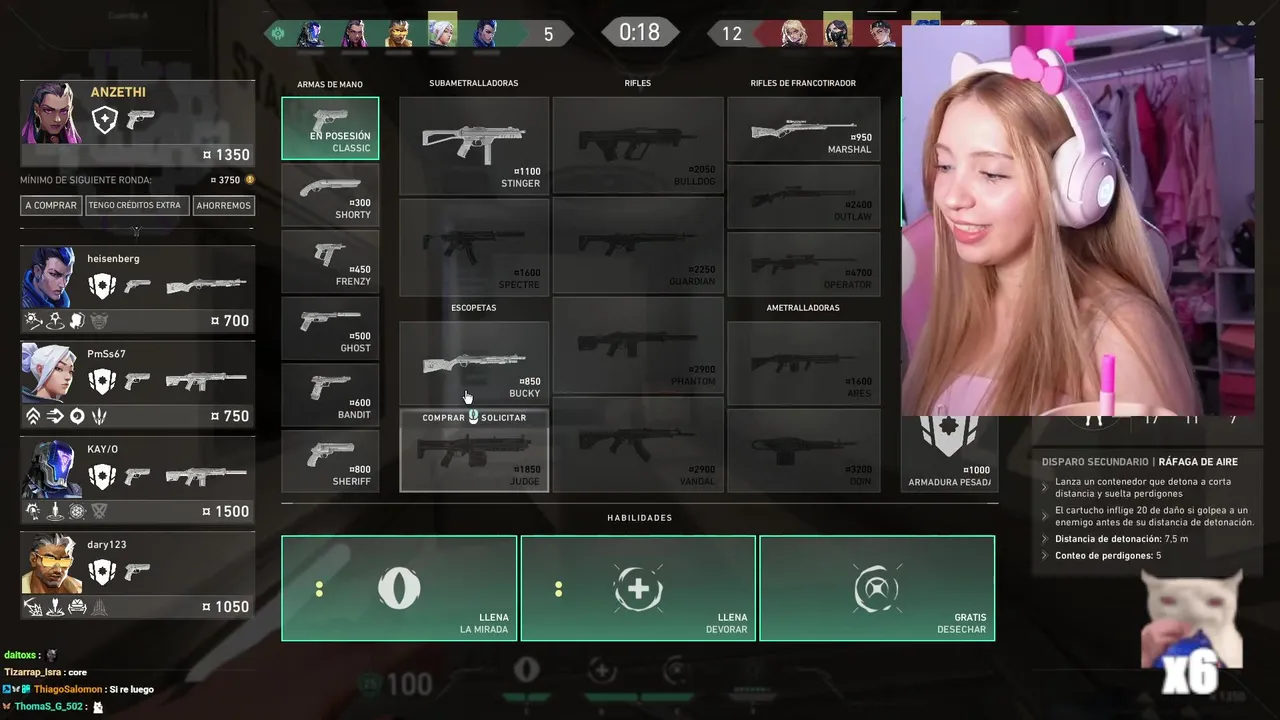
Task: Click HABILIDADES section label
Action: point(640,518)
